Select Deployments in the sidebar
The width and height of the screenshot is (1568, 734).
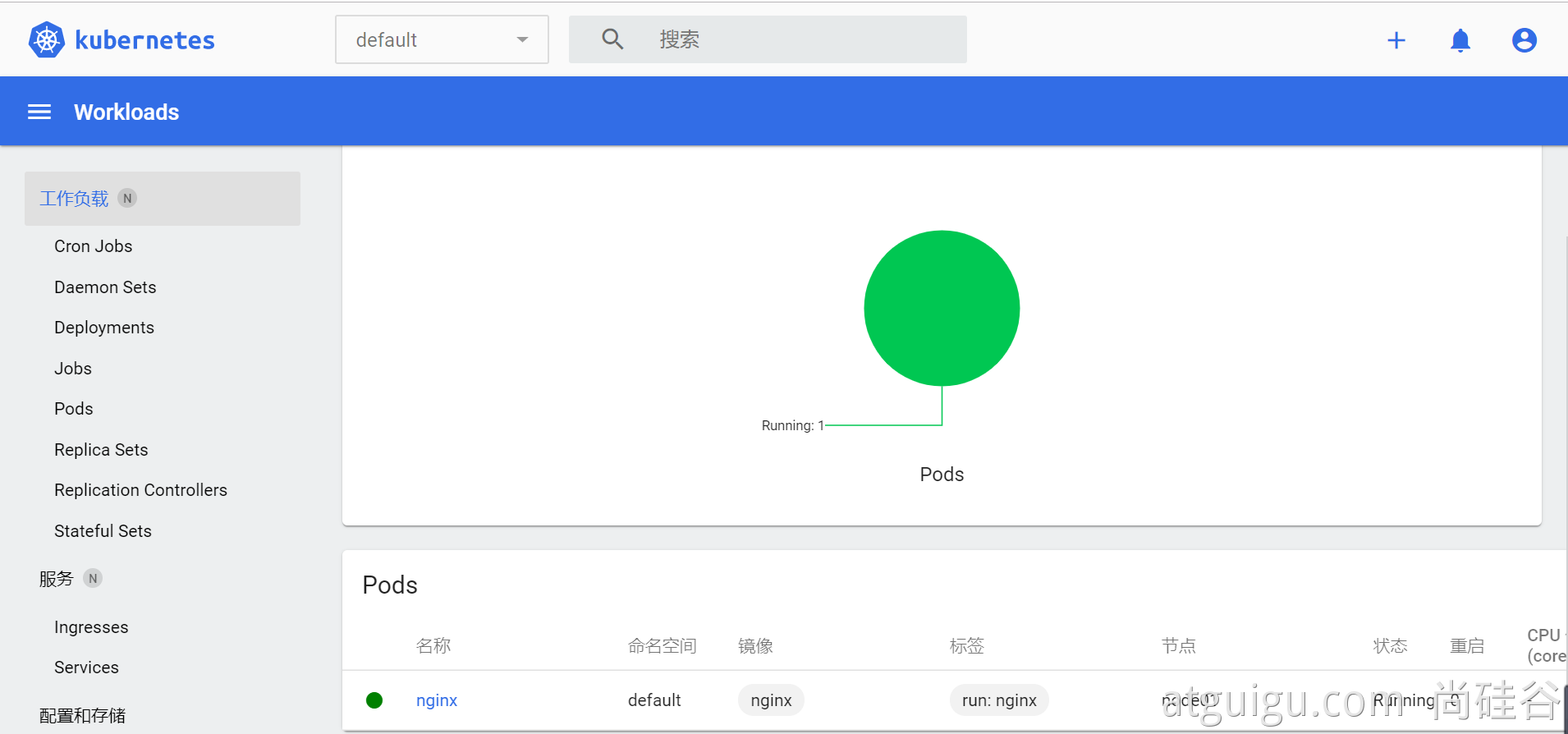[104, 328]
